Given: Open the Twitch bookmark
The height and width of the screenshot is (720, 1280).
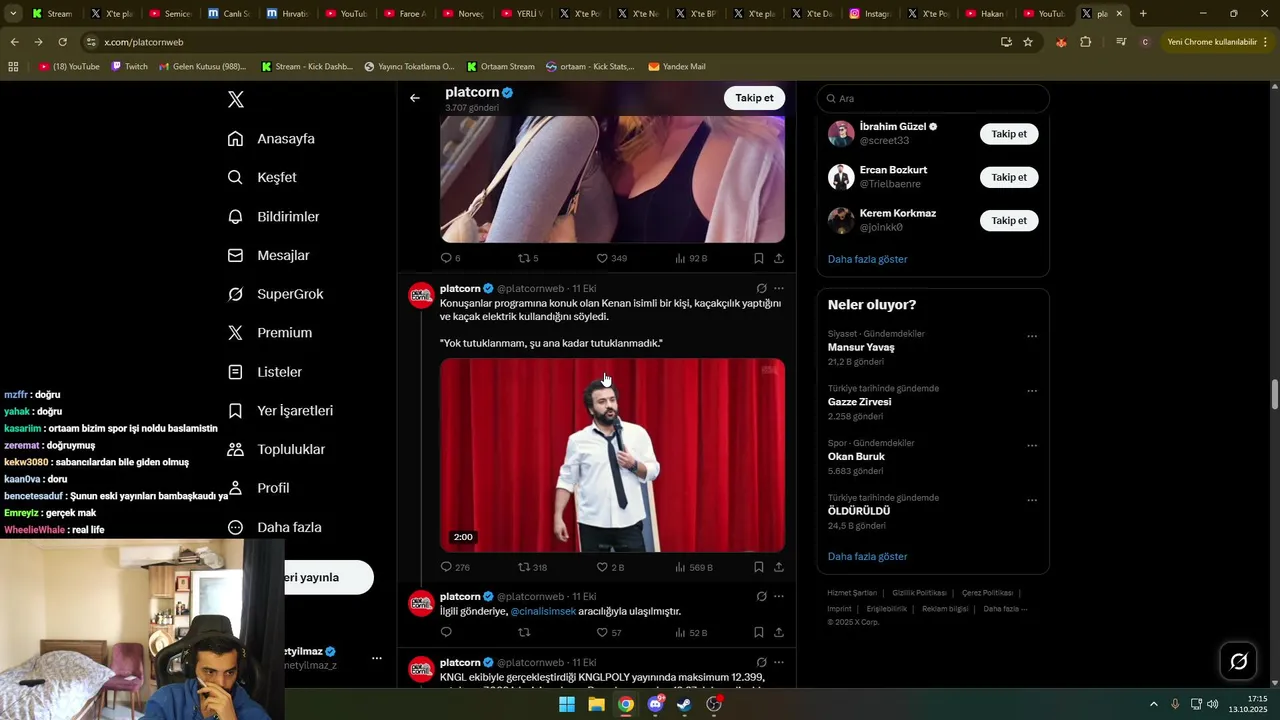Looking at the screenshot, I should click(129, 66).
